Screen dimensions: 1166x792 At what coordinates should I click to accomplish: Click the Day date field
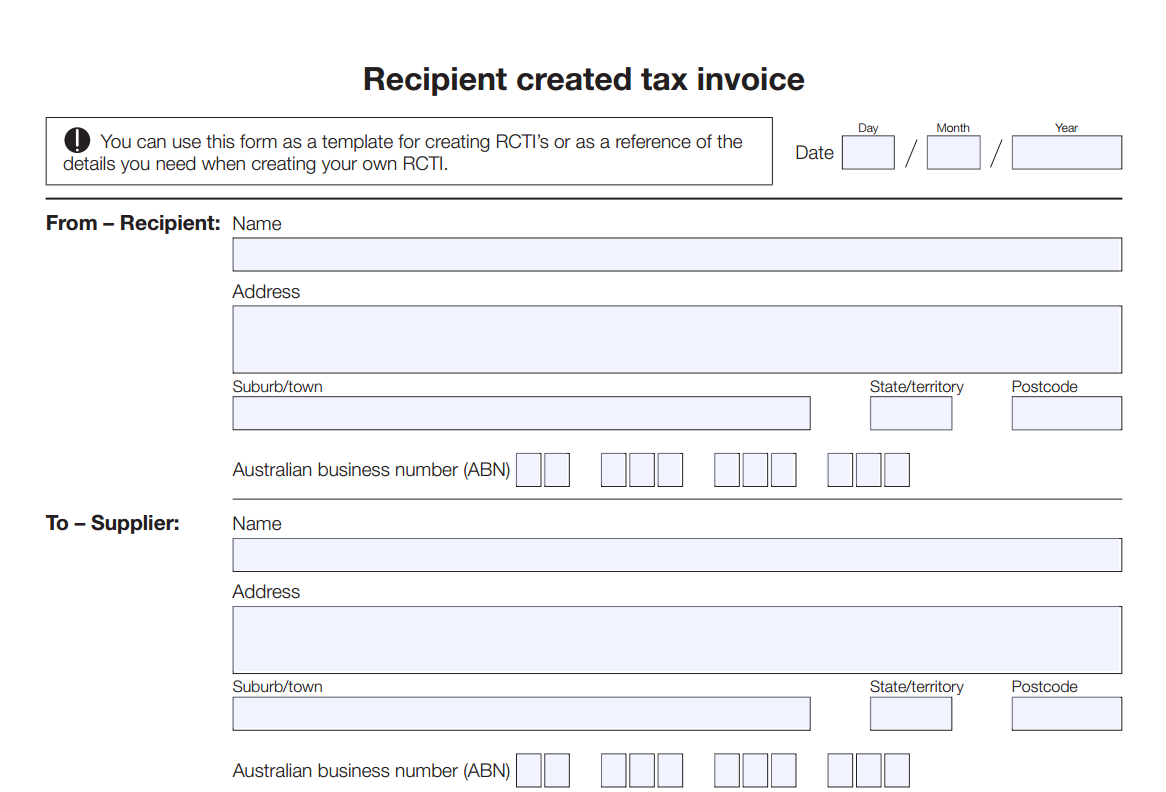868,152
